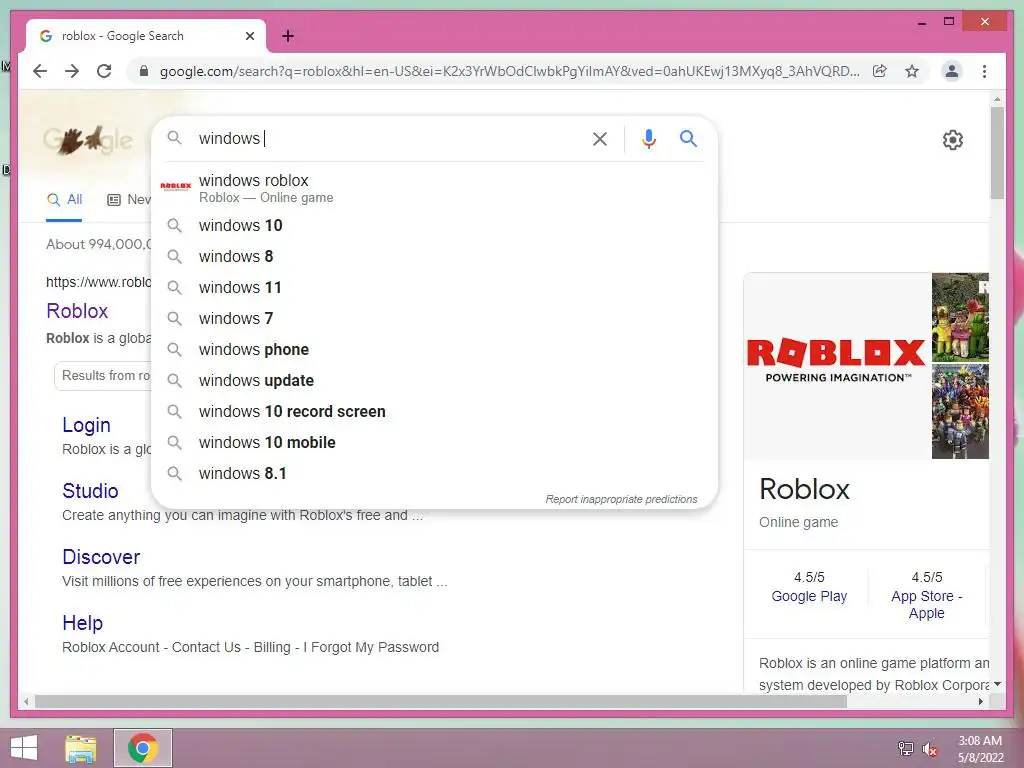Open the Discover sitelink
1024x768 pixels.
(101, 557)
